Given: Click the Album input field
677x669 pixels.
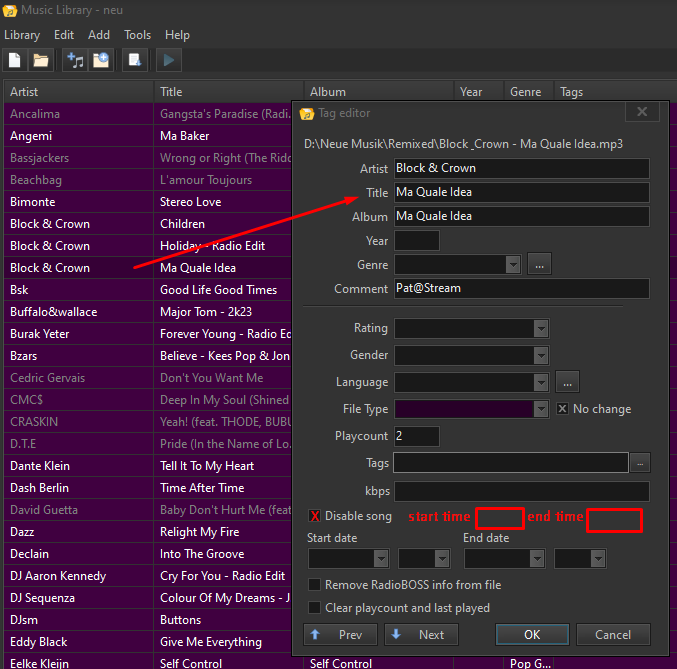Looking at the screenshot, I should [x=522, y=216].
